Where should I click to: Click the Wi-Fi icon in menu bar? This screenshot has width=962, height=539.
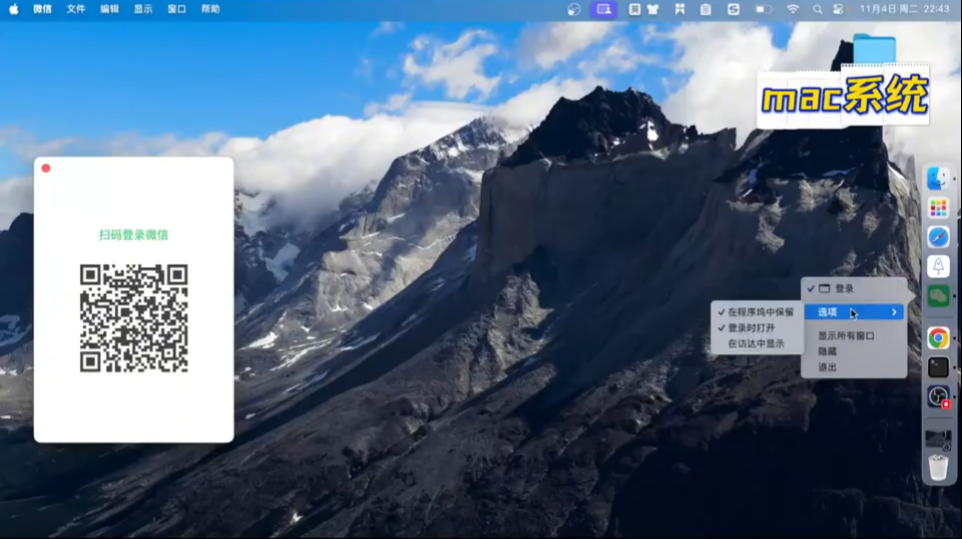(793, 9)
